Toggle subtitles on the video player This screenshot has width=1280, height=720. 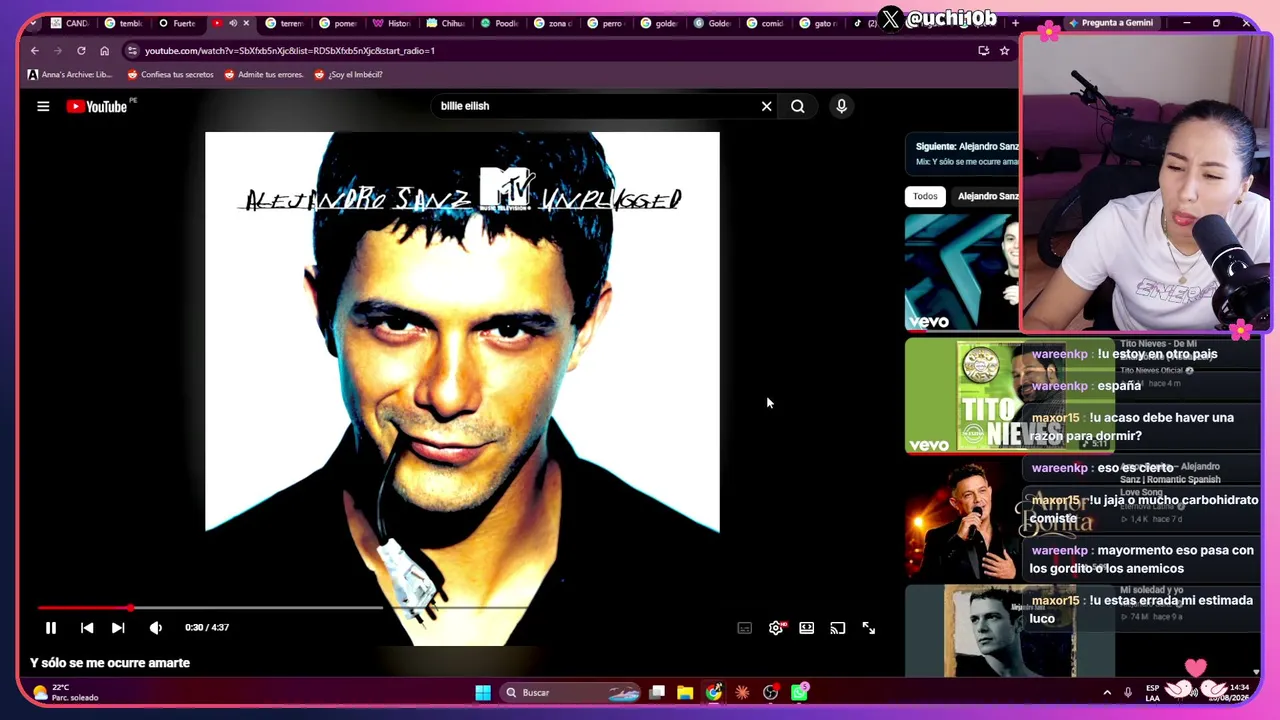tap(744, 628)
